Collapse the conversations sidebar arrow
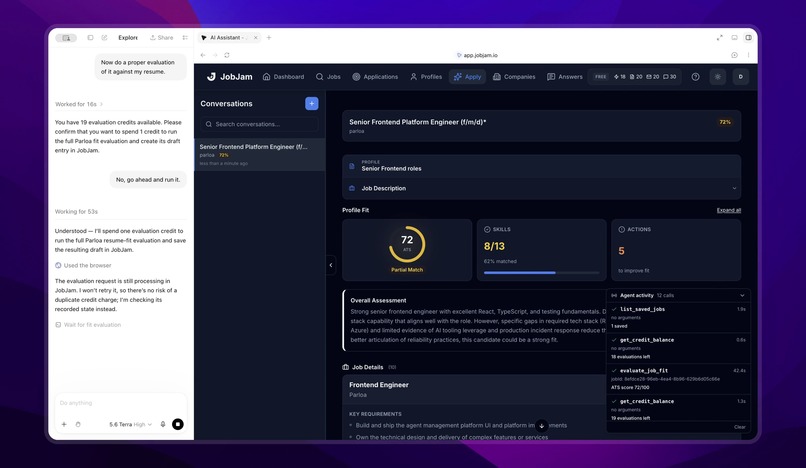Viewport: 806px width, 468px height. pos(331,265)
